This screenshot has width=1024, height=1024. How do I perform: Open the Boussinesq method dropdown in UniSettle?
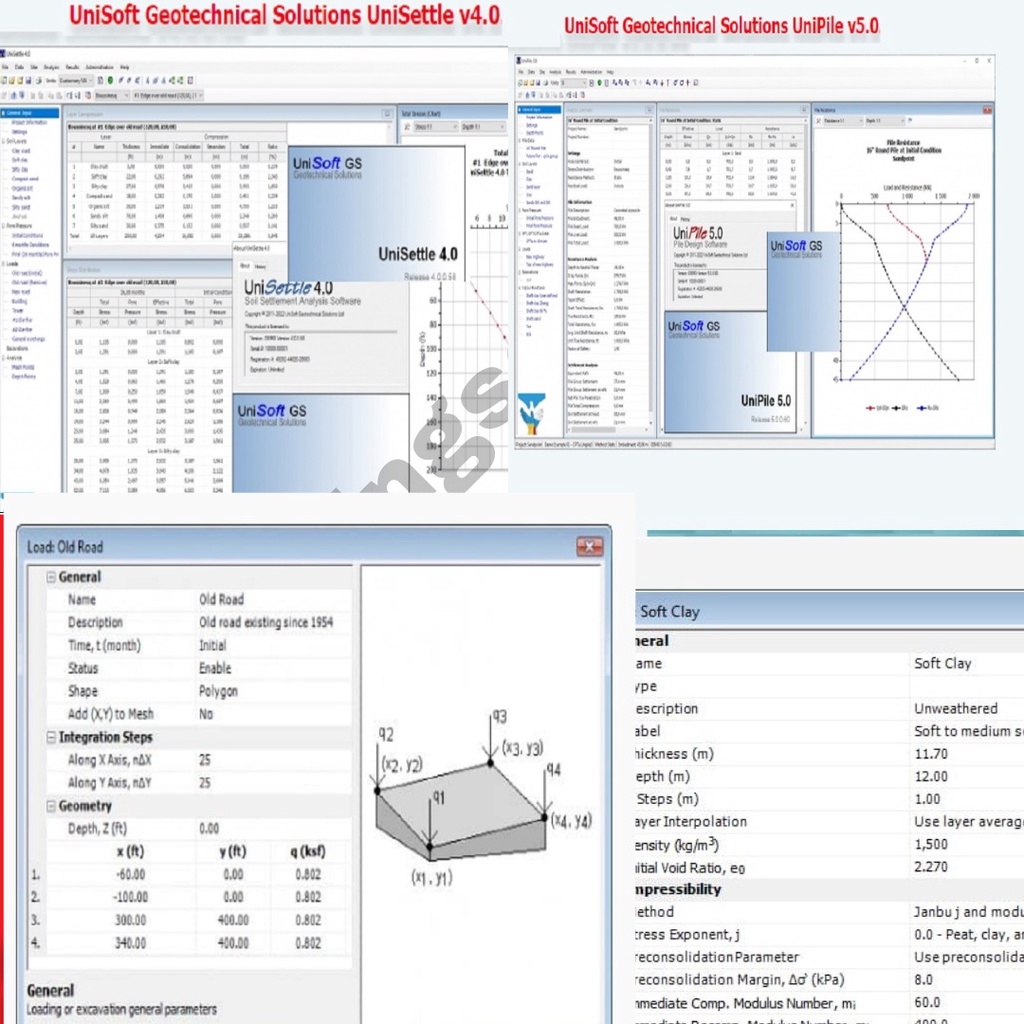pos(112,95)
